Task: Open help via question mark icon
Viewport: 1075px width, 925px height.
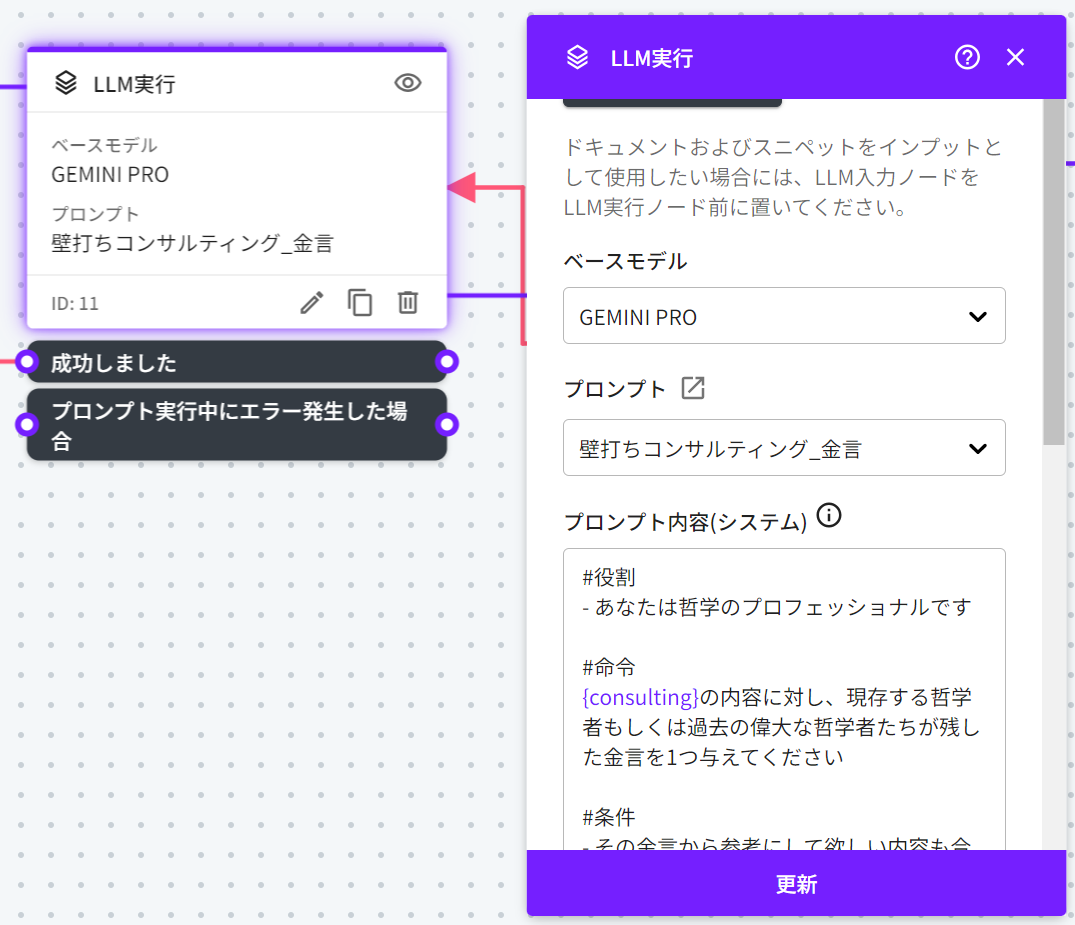Action: [x=967, y=58]
